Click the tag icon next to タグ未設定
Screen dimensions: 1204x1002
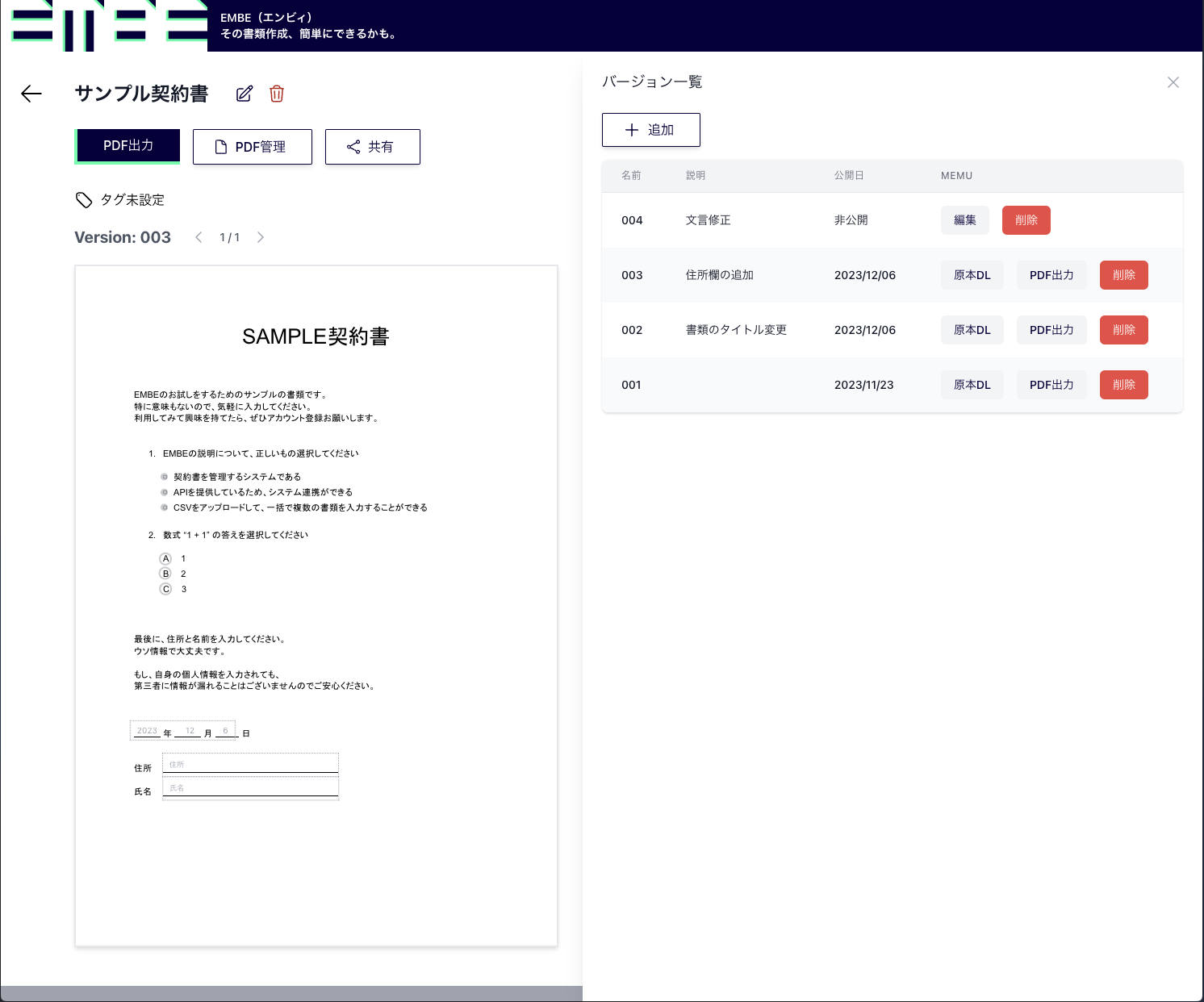coord(84,200)
